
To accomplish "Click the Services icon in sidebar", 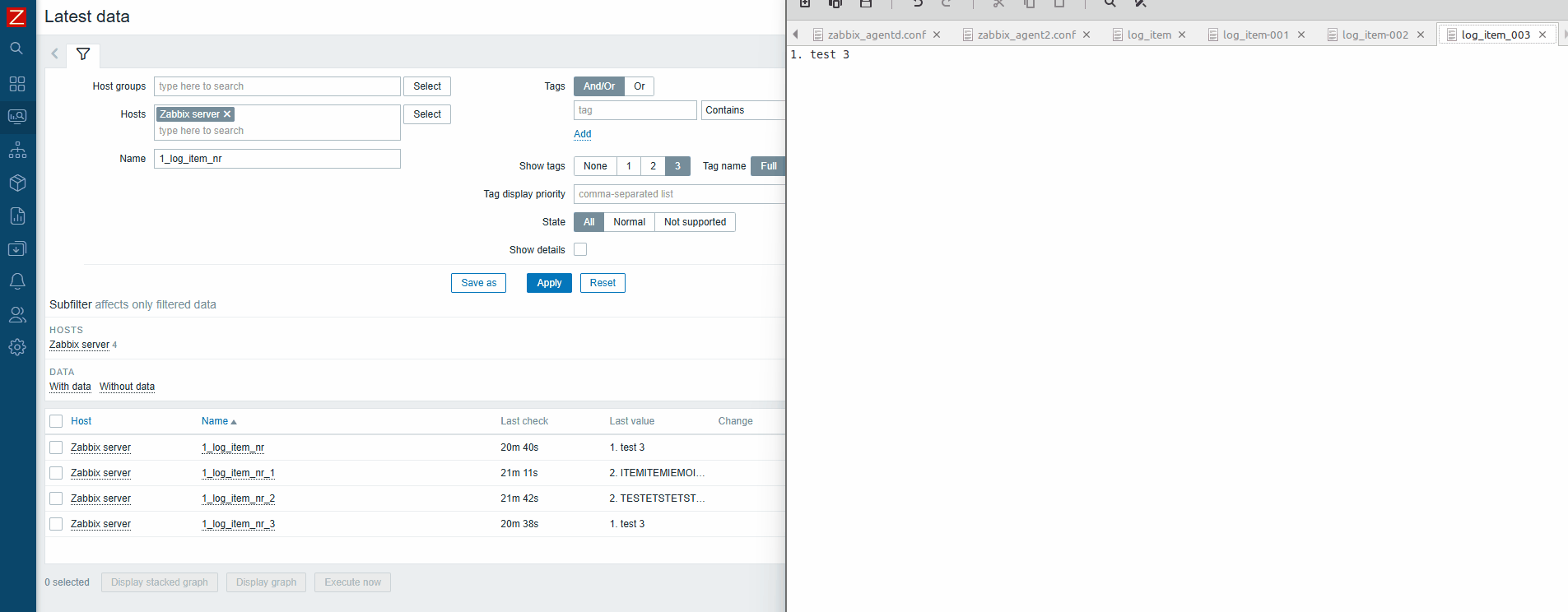I will (x=16, y=151).
